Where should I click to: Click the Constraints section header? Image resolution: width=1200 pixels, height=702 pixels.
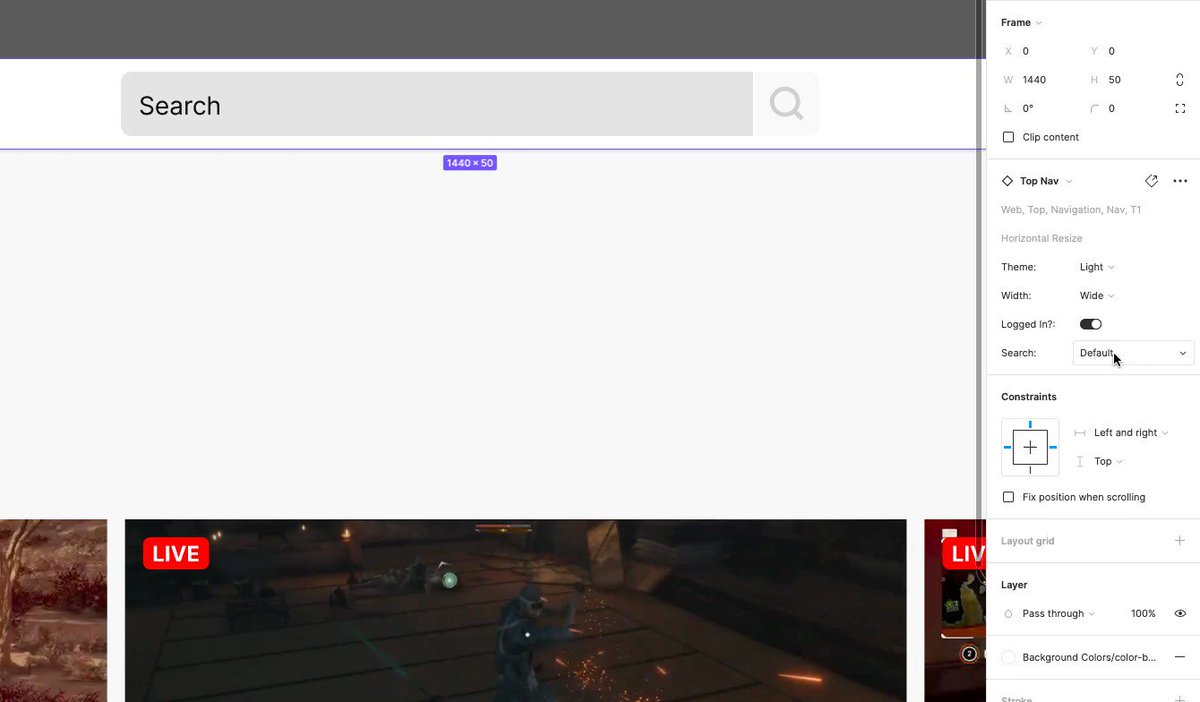tap(1029, 397)
